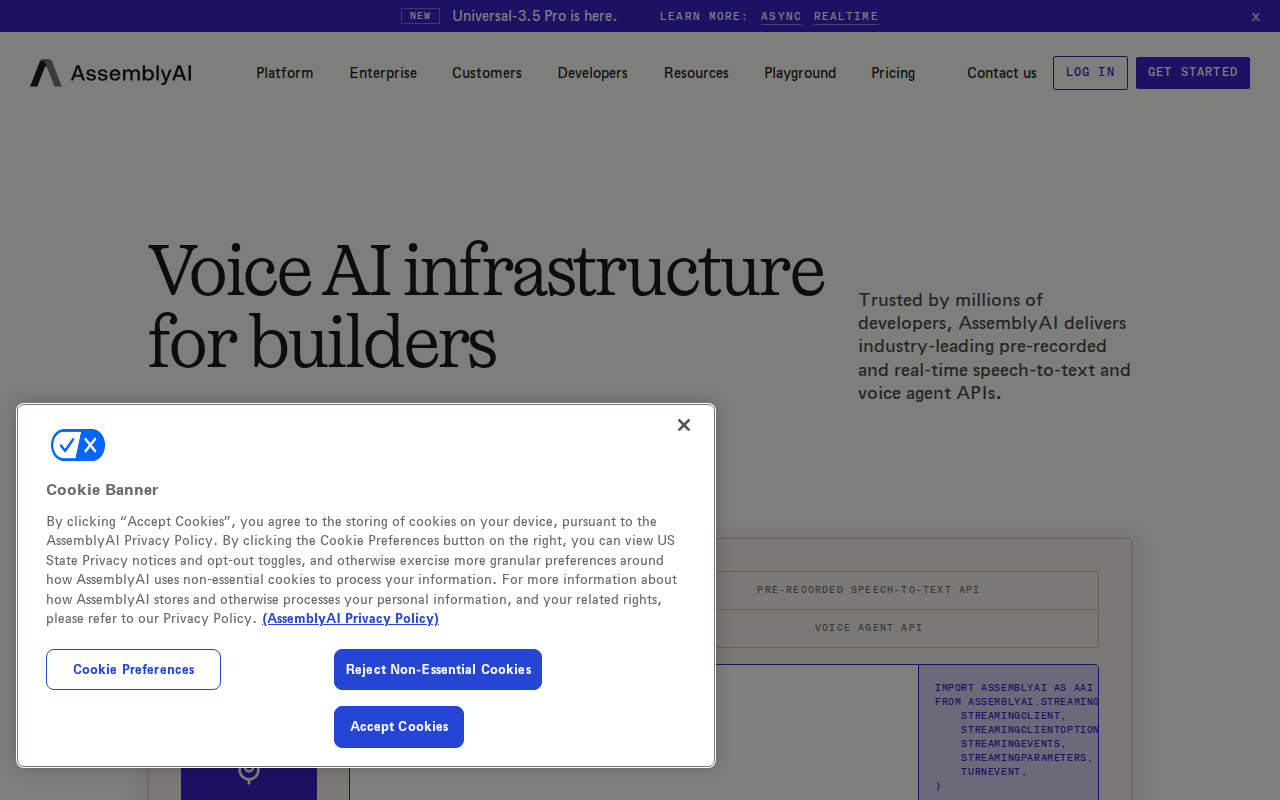Click the NEW badge in announcement bar

(420, 16)
